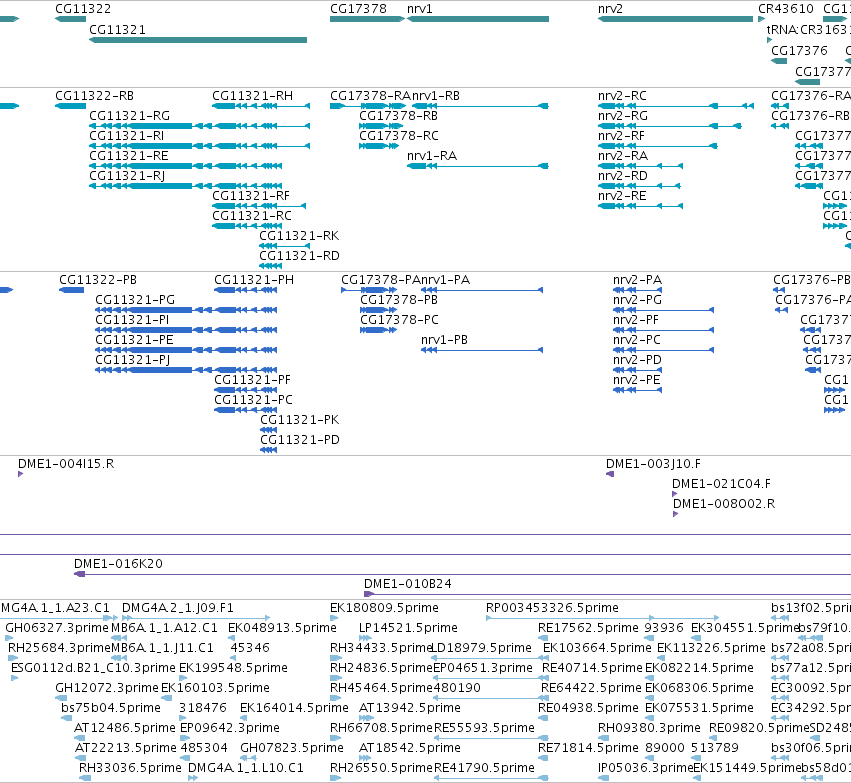The height and width of the screenshot is (783, 851).
Task: Click EST LP14521.5prime
Action: [x=408, y=628]
